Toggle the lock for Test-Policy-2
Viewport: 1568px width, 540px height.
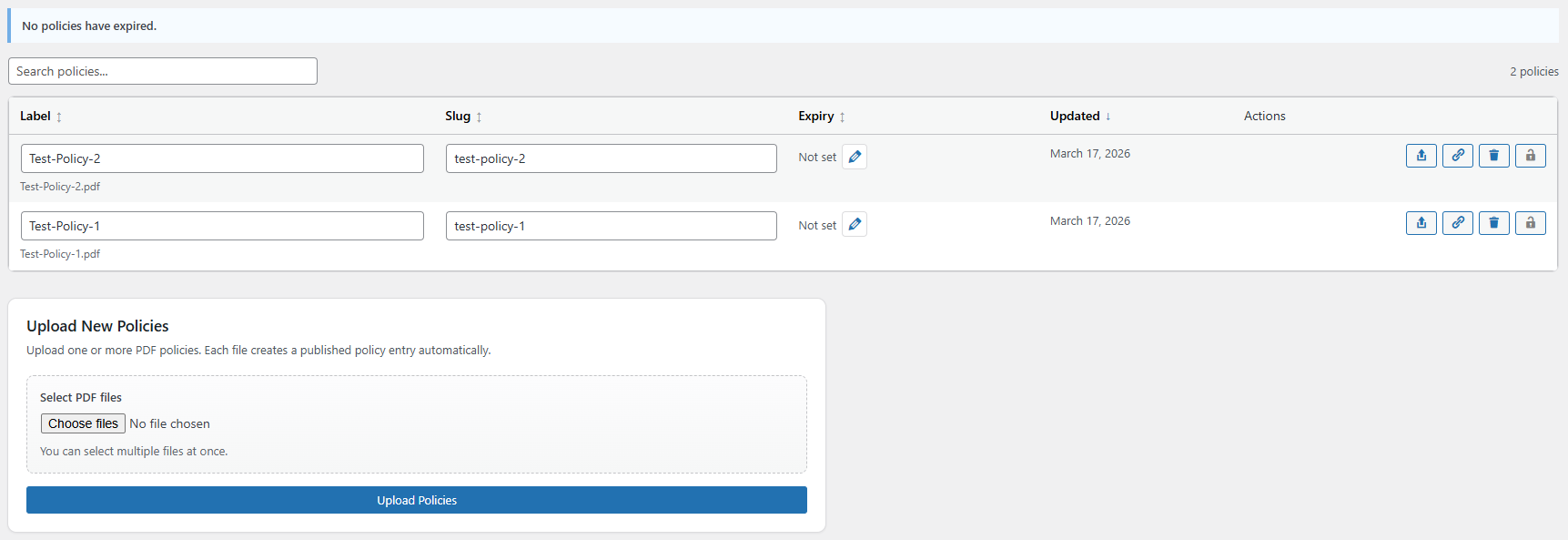pyautogui.click(x=1530, y=156)
